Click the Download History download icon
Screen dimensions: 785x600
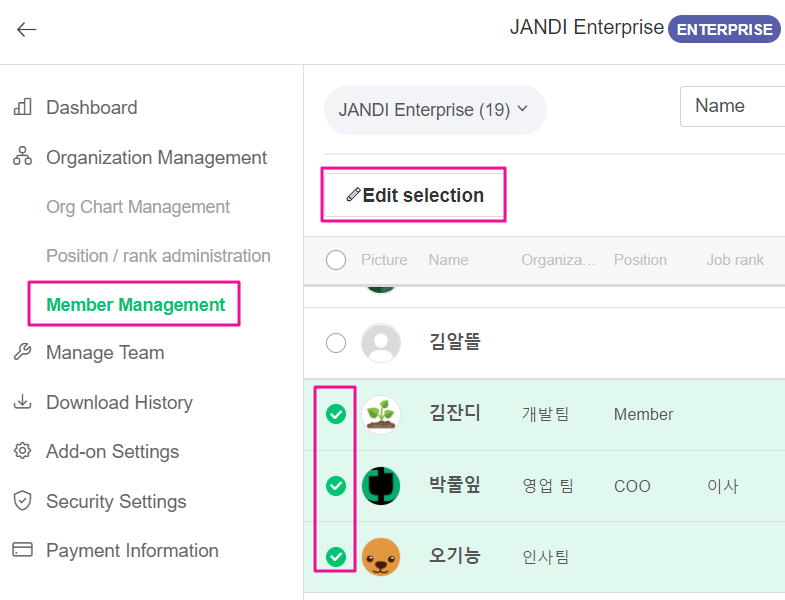pos(22,402)
